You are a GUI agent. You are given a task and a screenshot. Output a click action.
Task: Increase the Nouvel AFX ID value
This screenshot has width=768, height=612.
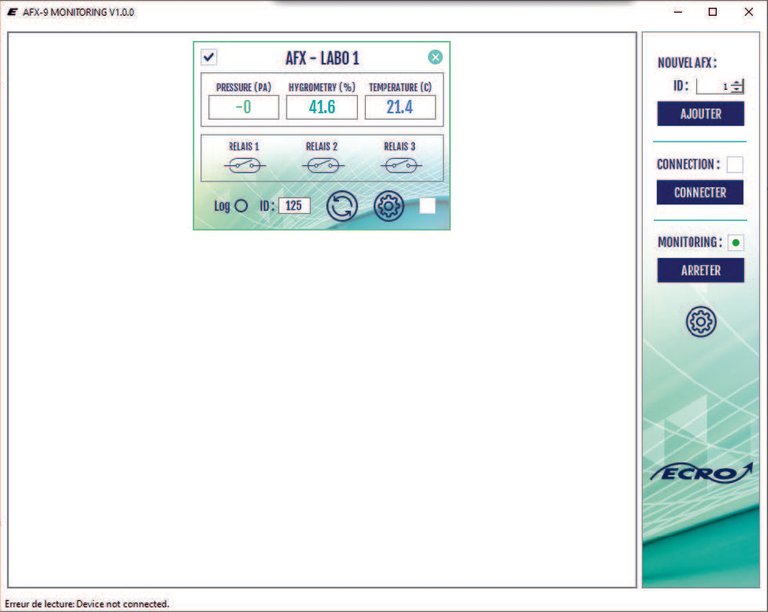(737, 82)
